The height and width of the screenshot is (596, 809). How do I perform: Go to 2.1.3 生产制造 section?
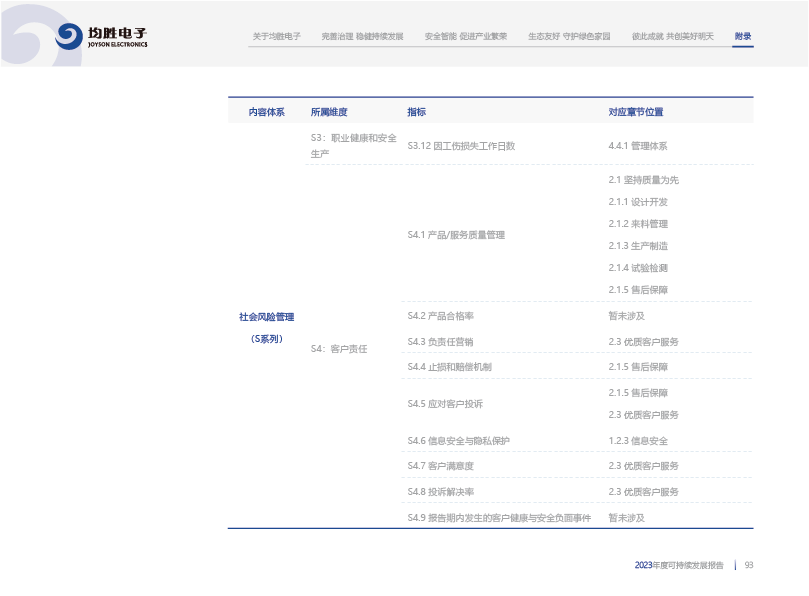click(x=638, y=246)
